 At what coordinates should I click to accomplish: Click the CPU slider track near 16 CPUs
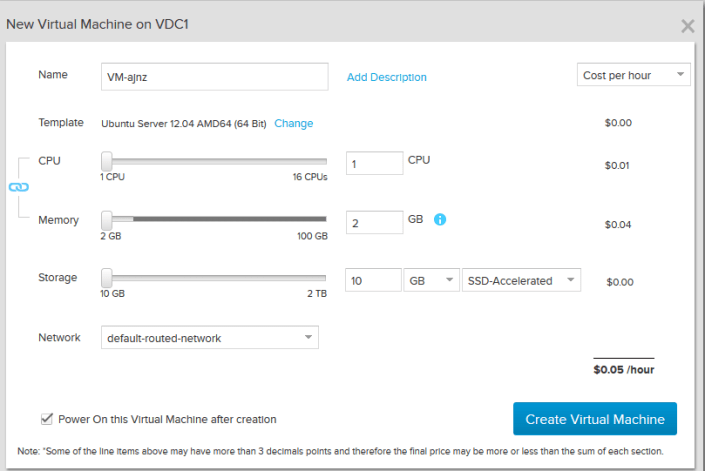point(318,161)
